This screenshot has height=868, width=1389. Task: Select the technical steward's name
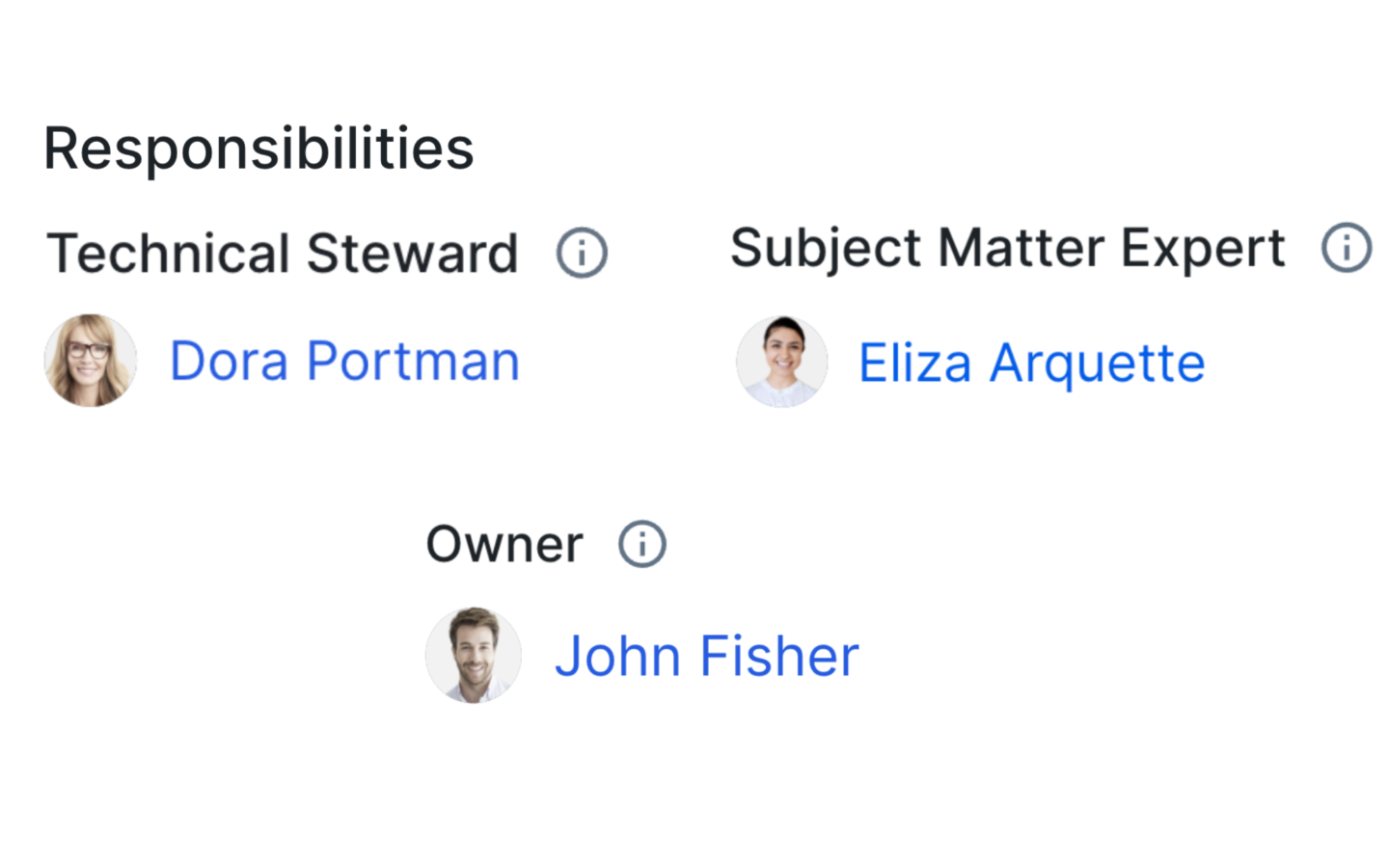click(344, 362)
